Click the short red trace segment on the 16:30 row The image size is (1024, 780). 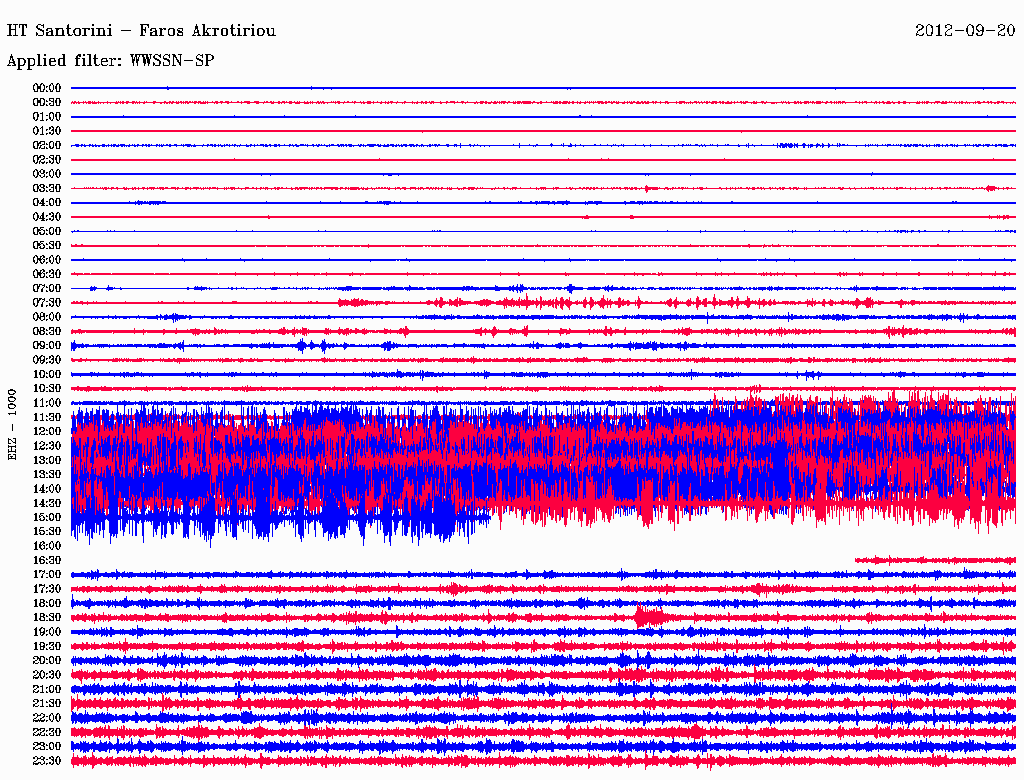(x=935, y=560)
